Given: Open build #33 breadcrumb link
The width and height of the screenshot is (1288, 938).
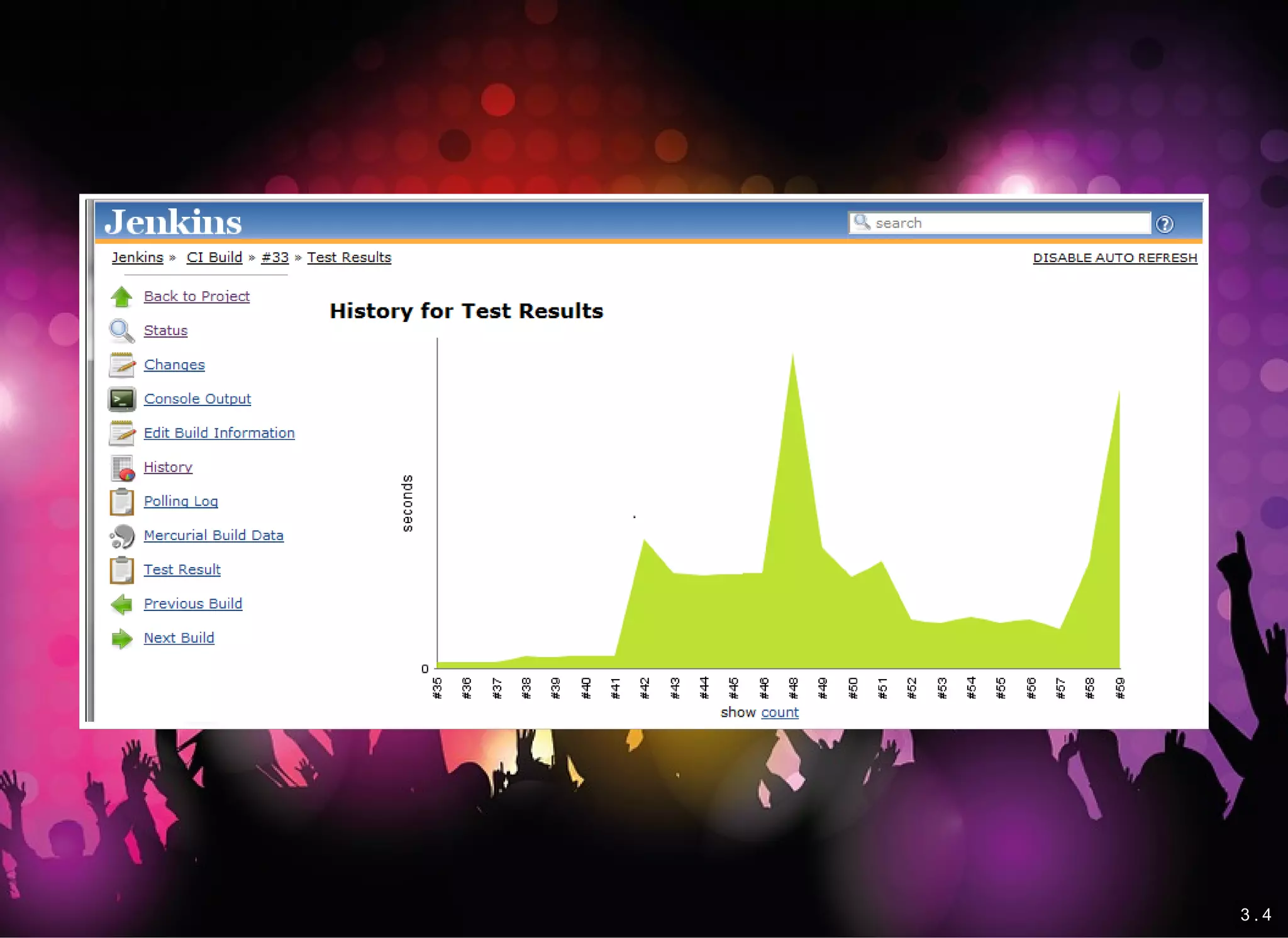Looking at the screenshot, I should tap(275, 257).
